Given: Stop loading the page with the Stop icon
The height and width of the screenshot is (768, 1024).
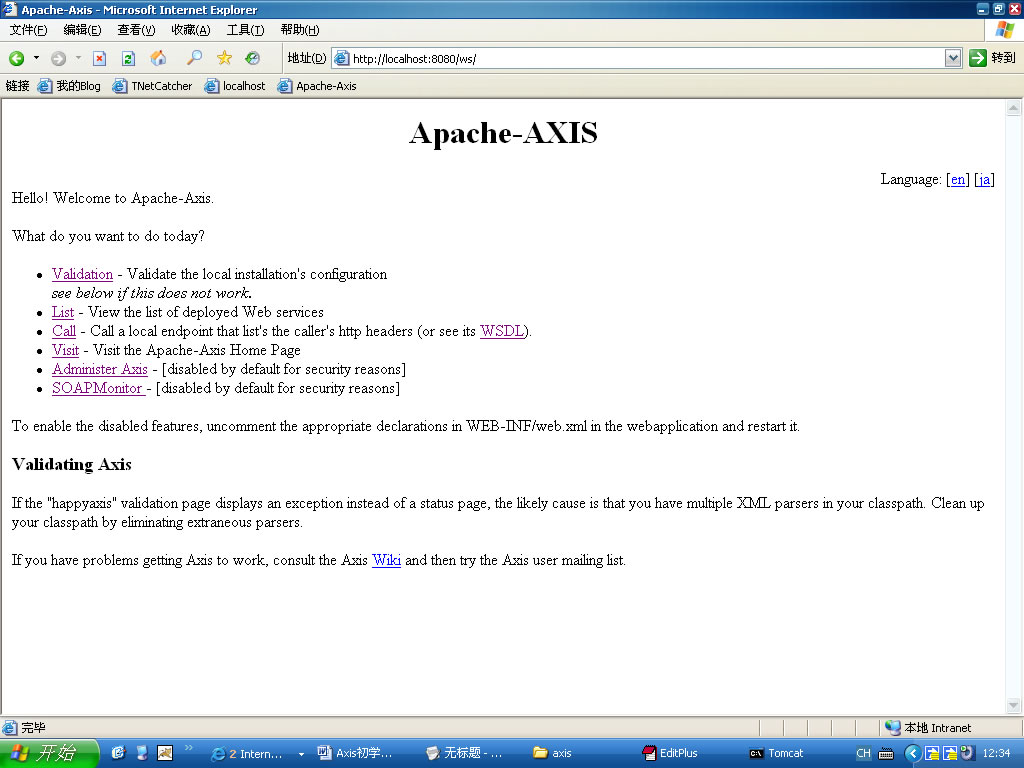Looking at the screenshot, I should coord(99,59).
